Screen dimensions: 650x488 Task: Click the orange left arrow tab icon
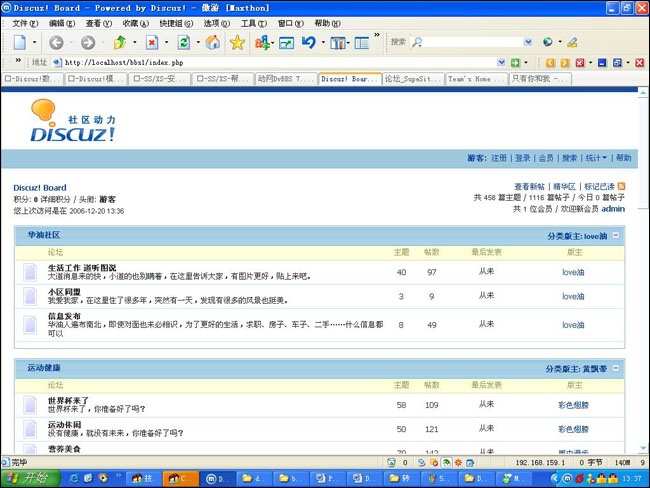550,63
